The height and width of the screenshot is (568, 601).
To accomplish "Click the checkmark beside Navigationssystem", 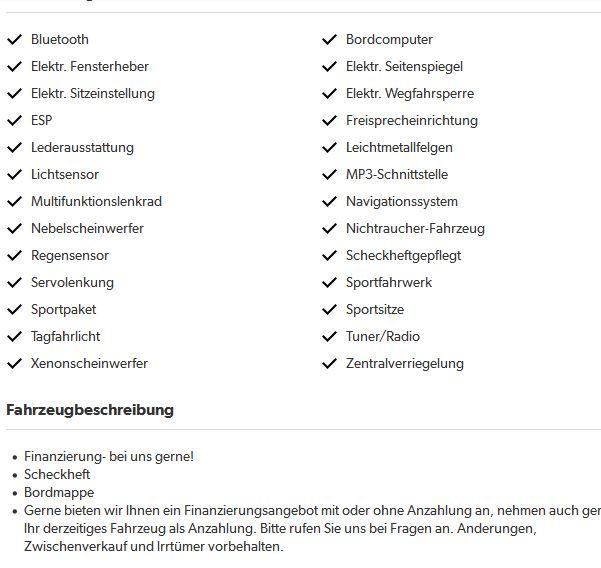I will 329,202.
